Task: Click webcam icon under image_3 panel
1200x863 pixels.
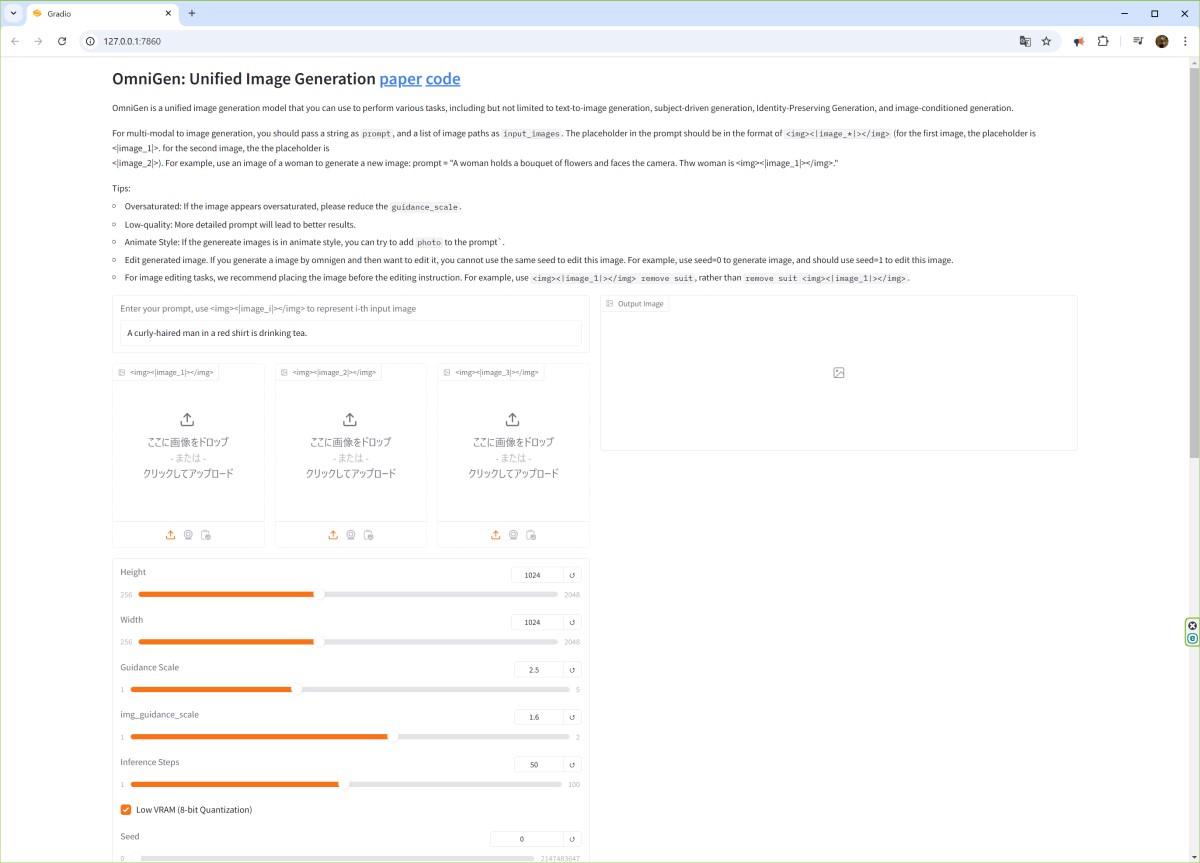Action: (513, 535)
